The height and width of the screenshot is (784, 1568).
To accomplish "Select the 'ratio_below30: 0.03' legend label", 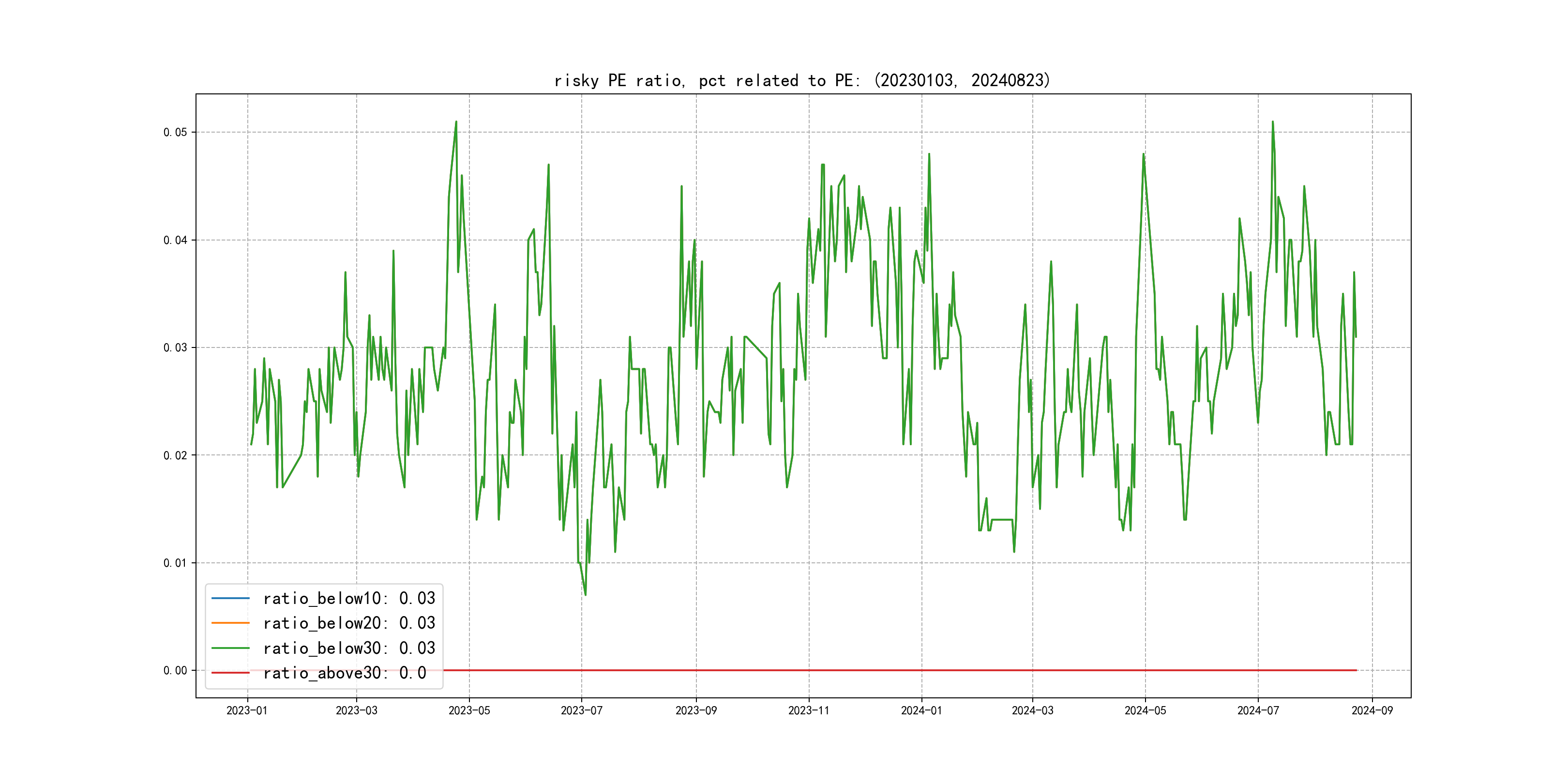I will tap(349, 648).
